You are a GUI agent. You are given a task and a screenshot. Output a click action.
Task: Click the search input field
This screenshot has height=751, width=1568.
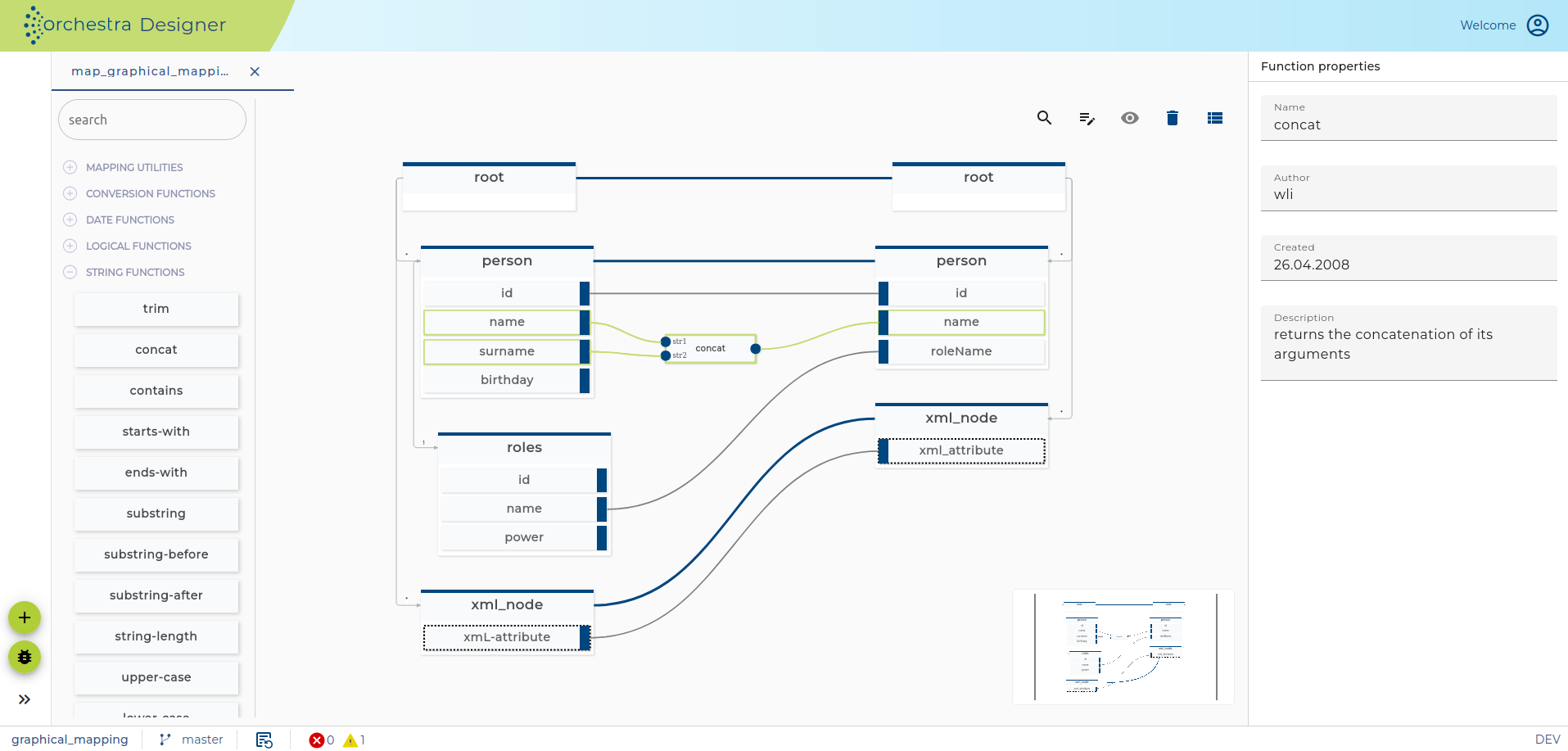point(152,120)
